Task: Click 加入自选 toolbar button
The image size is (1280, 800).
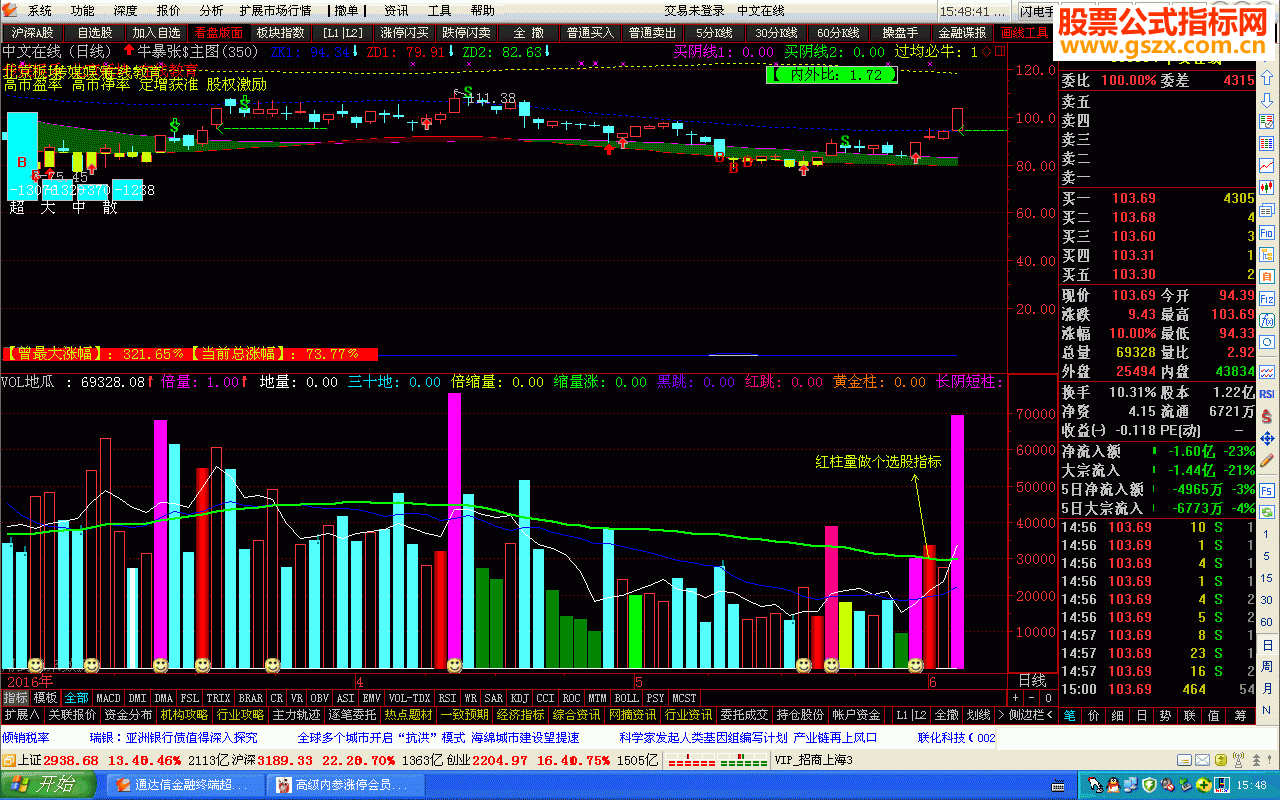Action: (156, 32)
